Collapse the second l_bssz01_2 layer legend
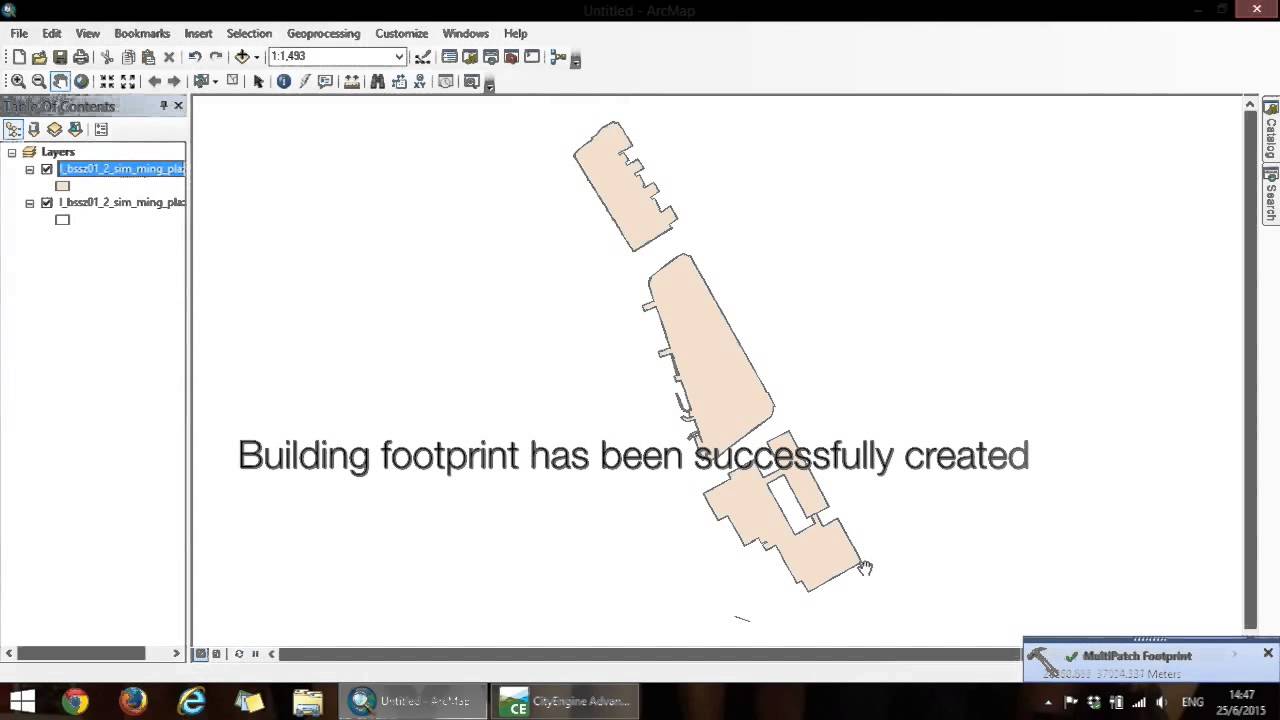 (30, 203)
